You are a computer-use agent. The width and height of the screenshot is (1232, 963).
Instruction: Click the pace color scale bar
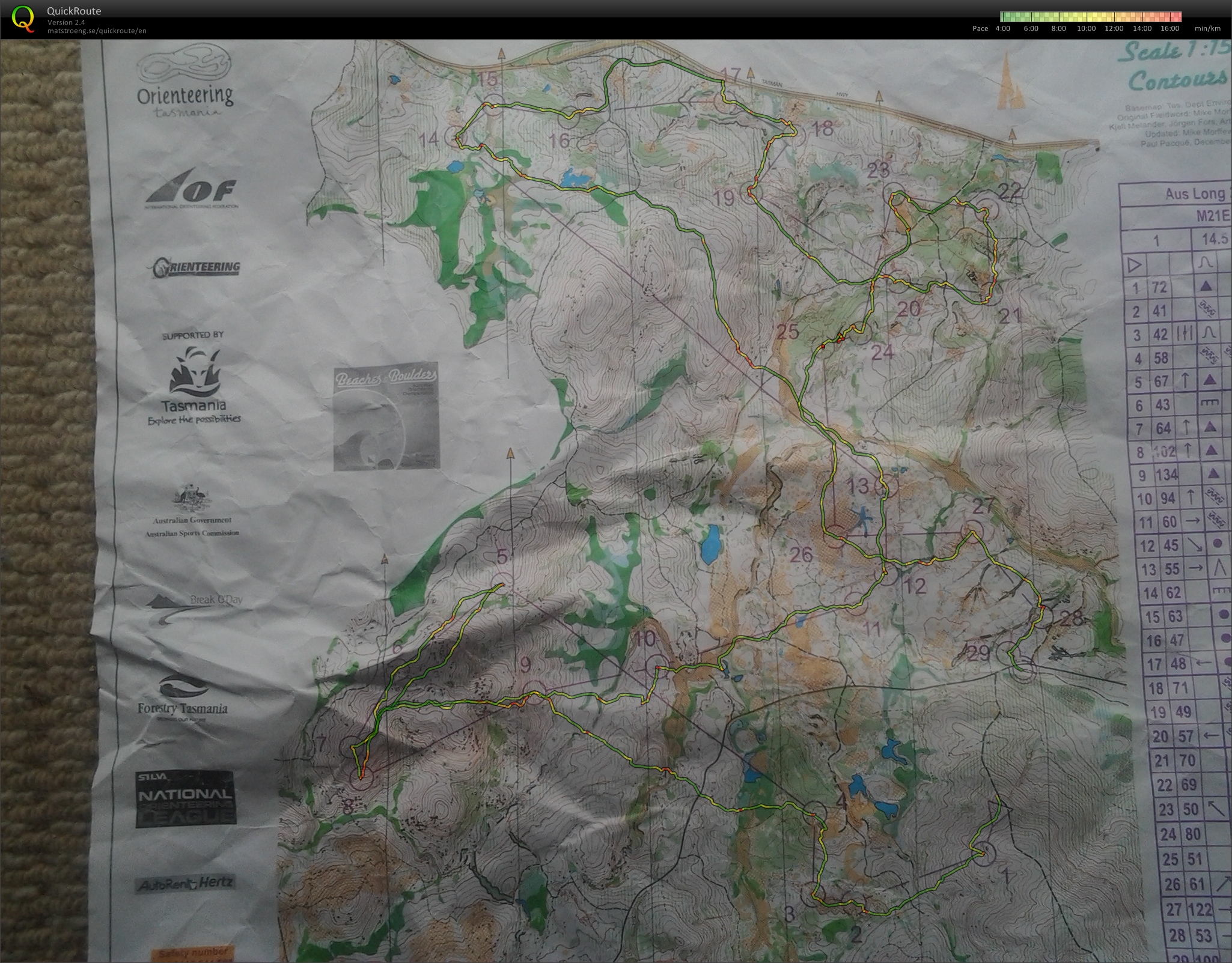(x=1091, y=17)
